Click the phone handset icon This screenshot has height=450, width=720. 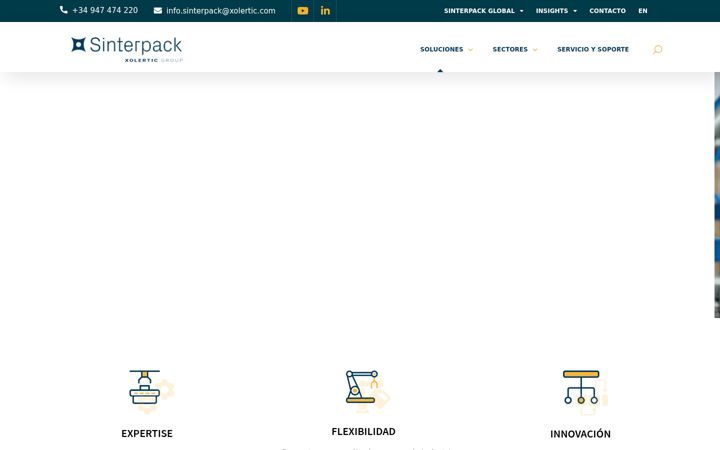64,10
